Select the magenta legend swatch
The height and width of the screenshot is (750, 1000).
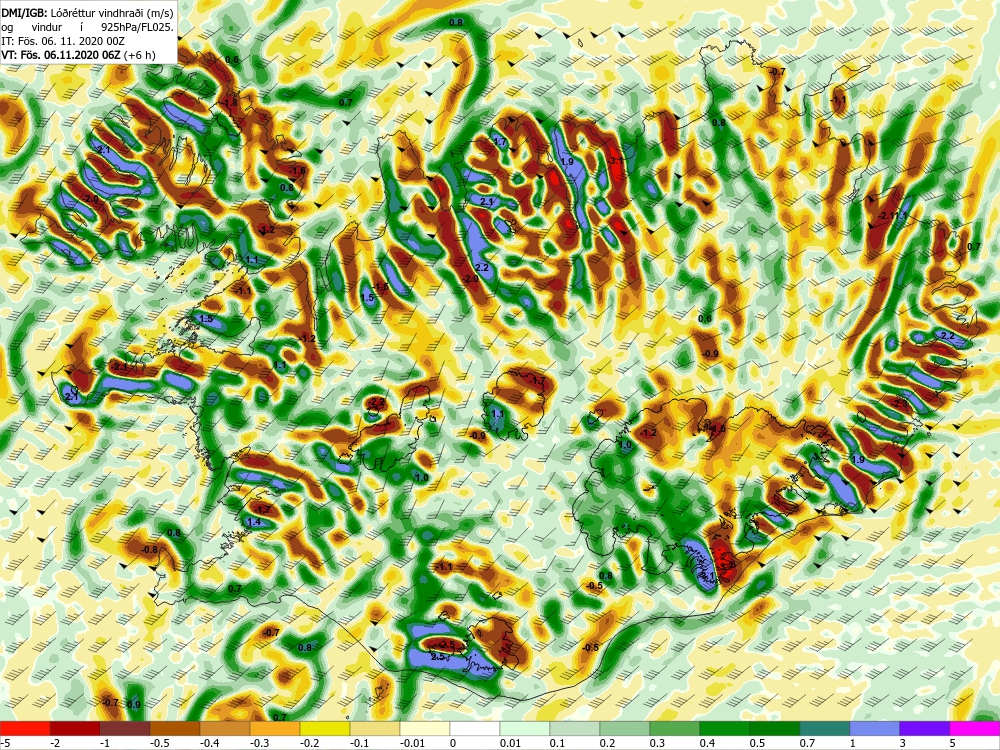[975, 728]
